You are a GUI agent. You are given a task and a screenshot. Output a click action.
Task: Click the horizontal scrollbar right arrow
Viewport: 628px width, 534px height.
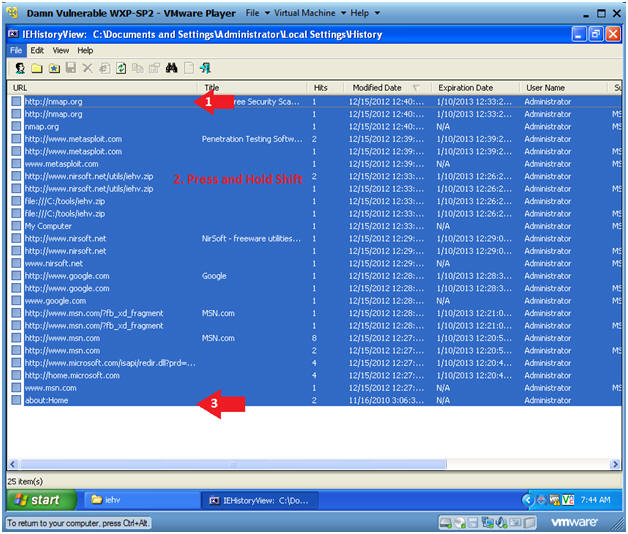tap(615, 464)
